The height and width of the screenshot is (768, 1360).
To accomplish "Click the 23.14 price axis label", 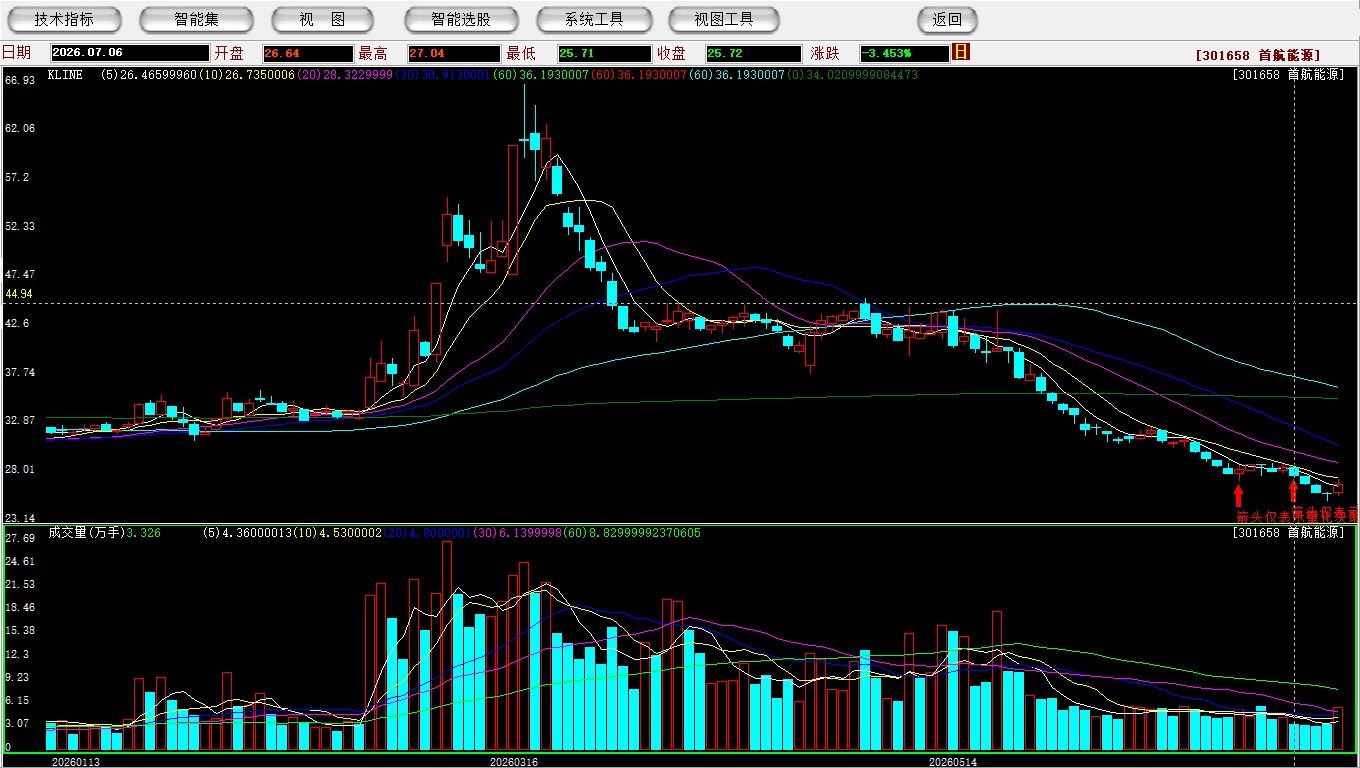I will tap(20, 518).
